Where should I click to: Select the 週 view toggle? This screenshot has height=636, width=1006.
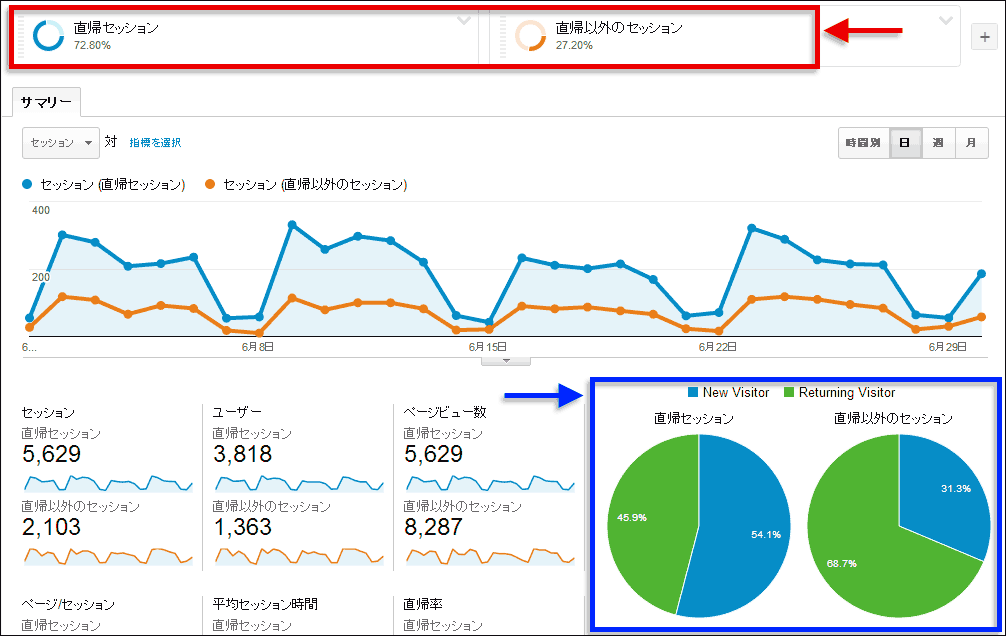pos(938,143)
